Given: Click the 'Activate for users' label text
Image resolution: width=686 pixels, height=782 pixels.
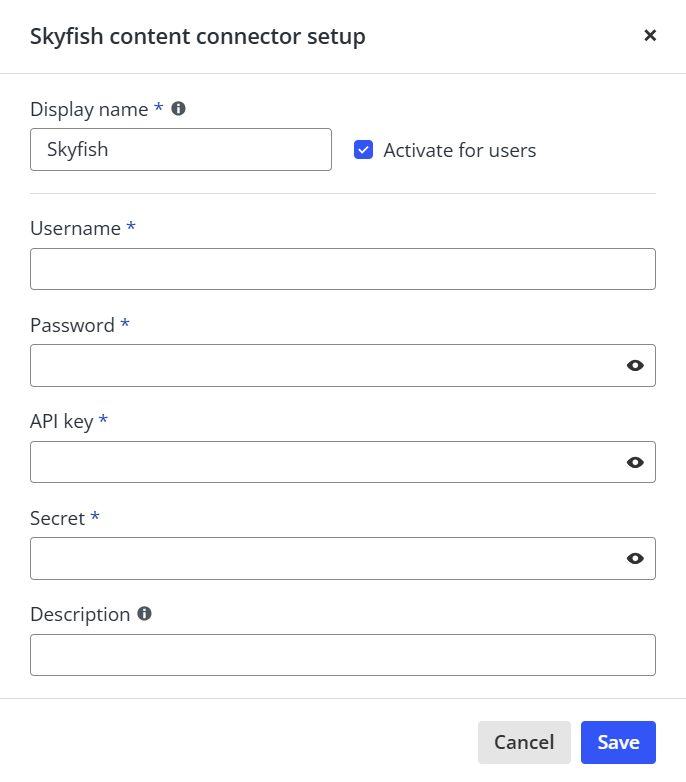Looking at the screenshot, I should point(459,150).
